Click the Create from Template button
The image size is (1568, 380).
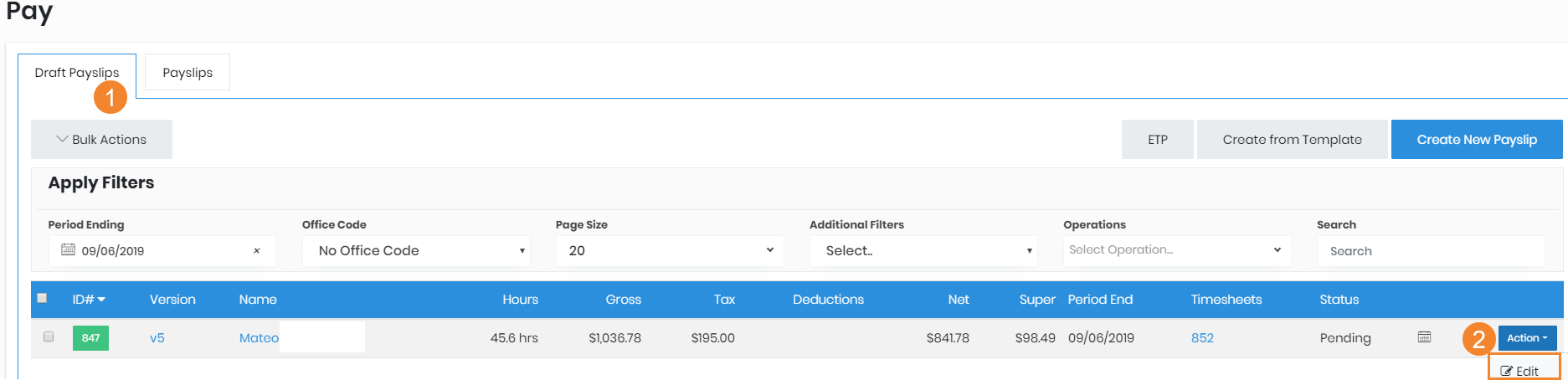click(x=1292, y=140)
